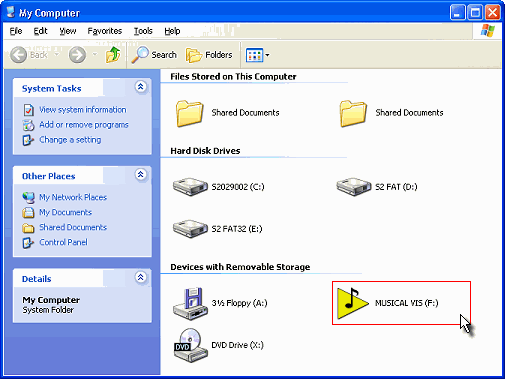The height and width of the screenshot is (379, 505).
Task: Select the S2 FAT (D:) label
Action: (396, 187)
